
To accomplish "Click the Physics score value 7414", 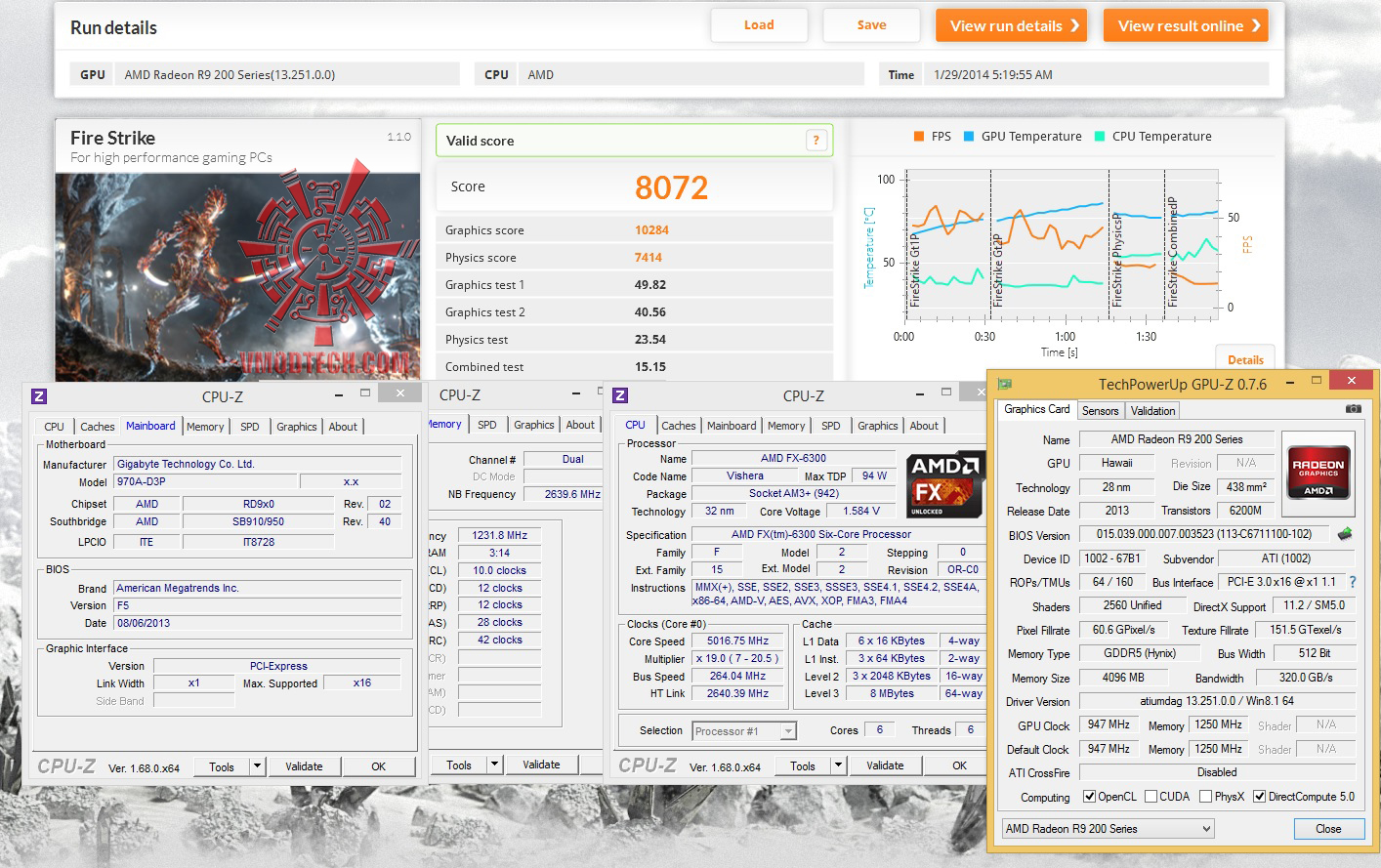I will [x=649, y=258].
